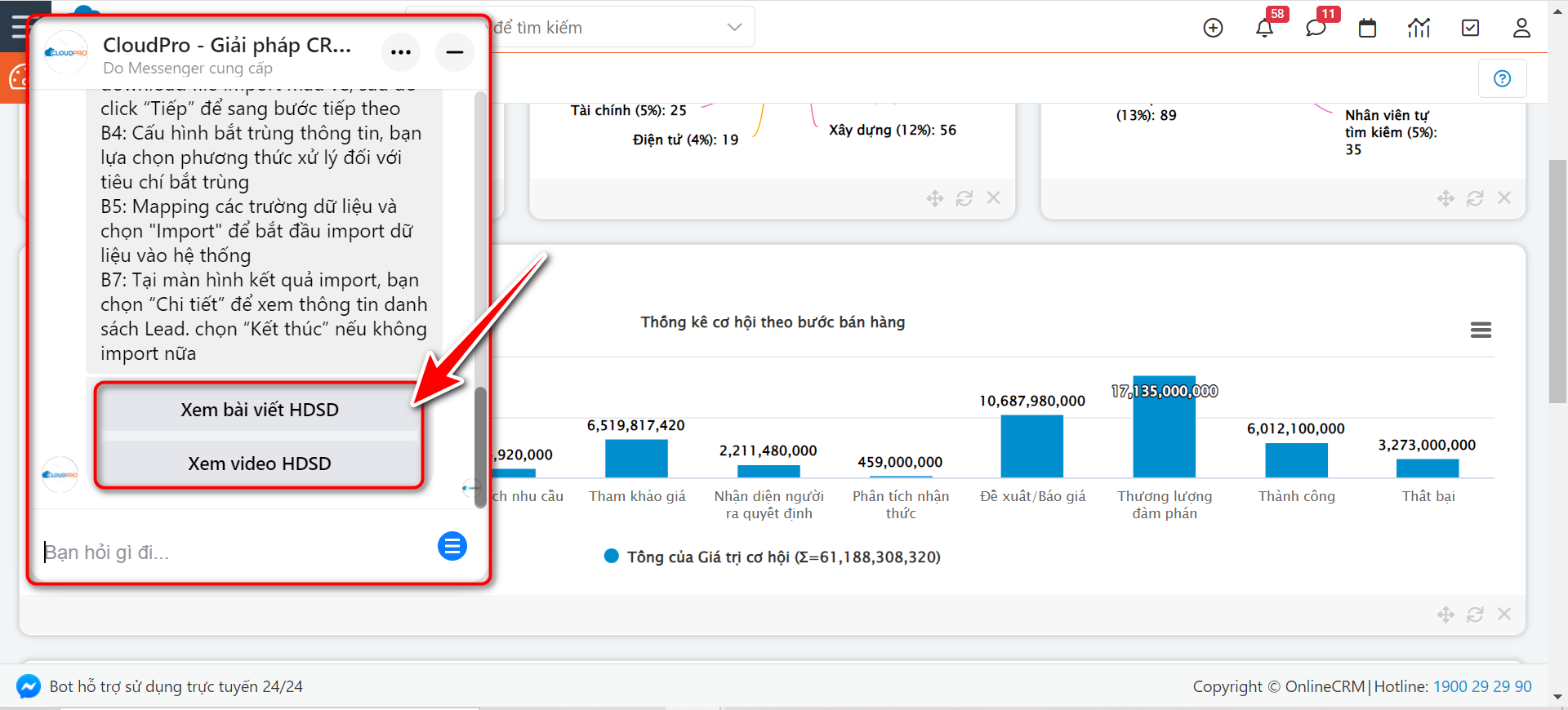
Task: Open the user profile icon
Action: point(1521,28)
